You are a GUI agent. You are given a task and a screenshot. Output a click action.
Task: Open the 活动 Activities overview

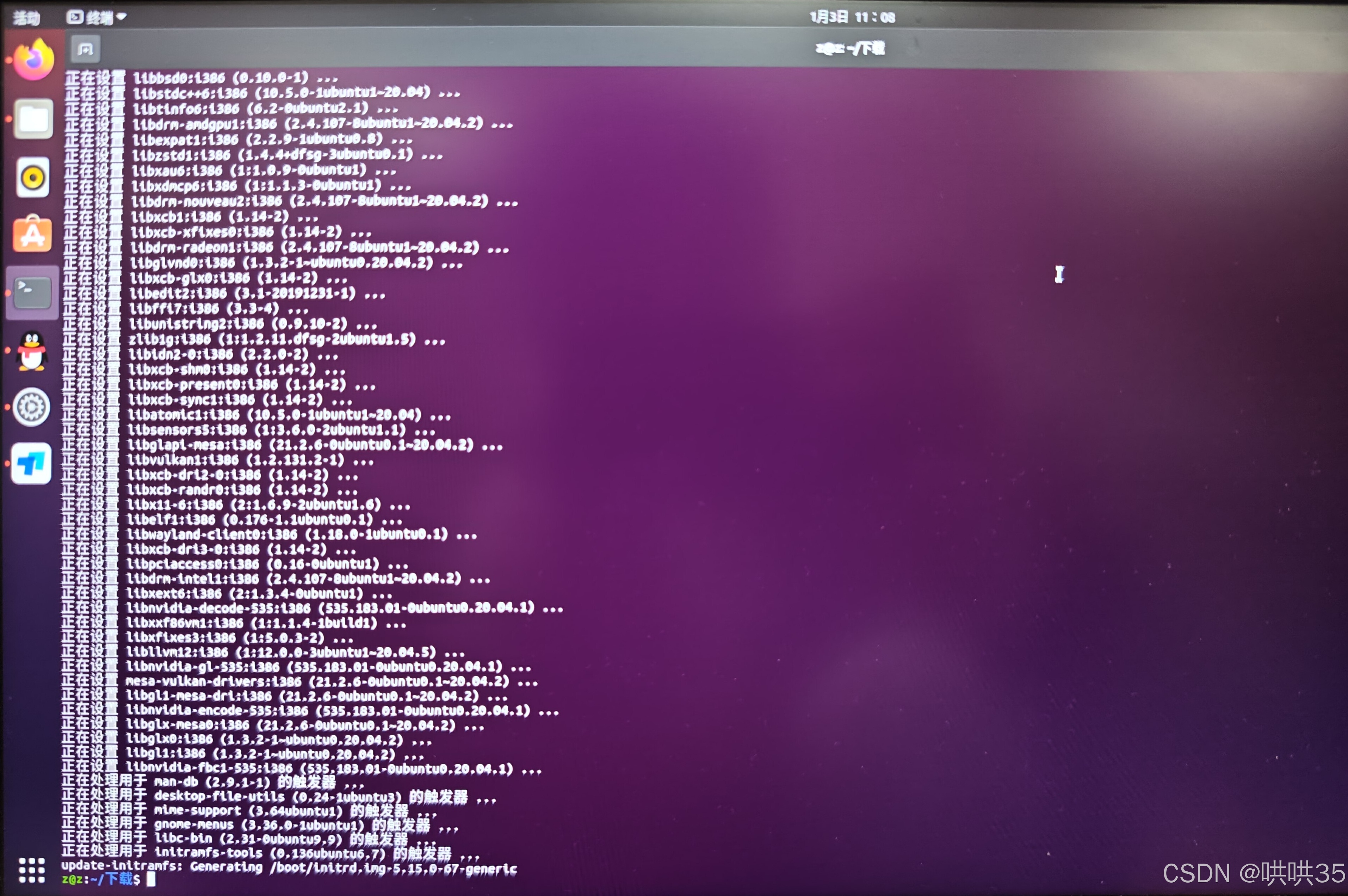(26, 18)
